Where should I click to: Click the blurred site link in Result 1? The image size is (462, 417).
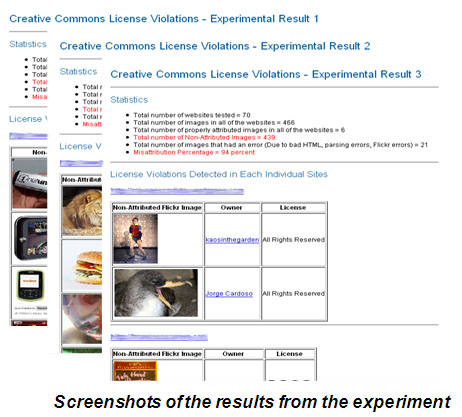(x=28, y=136)
